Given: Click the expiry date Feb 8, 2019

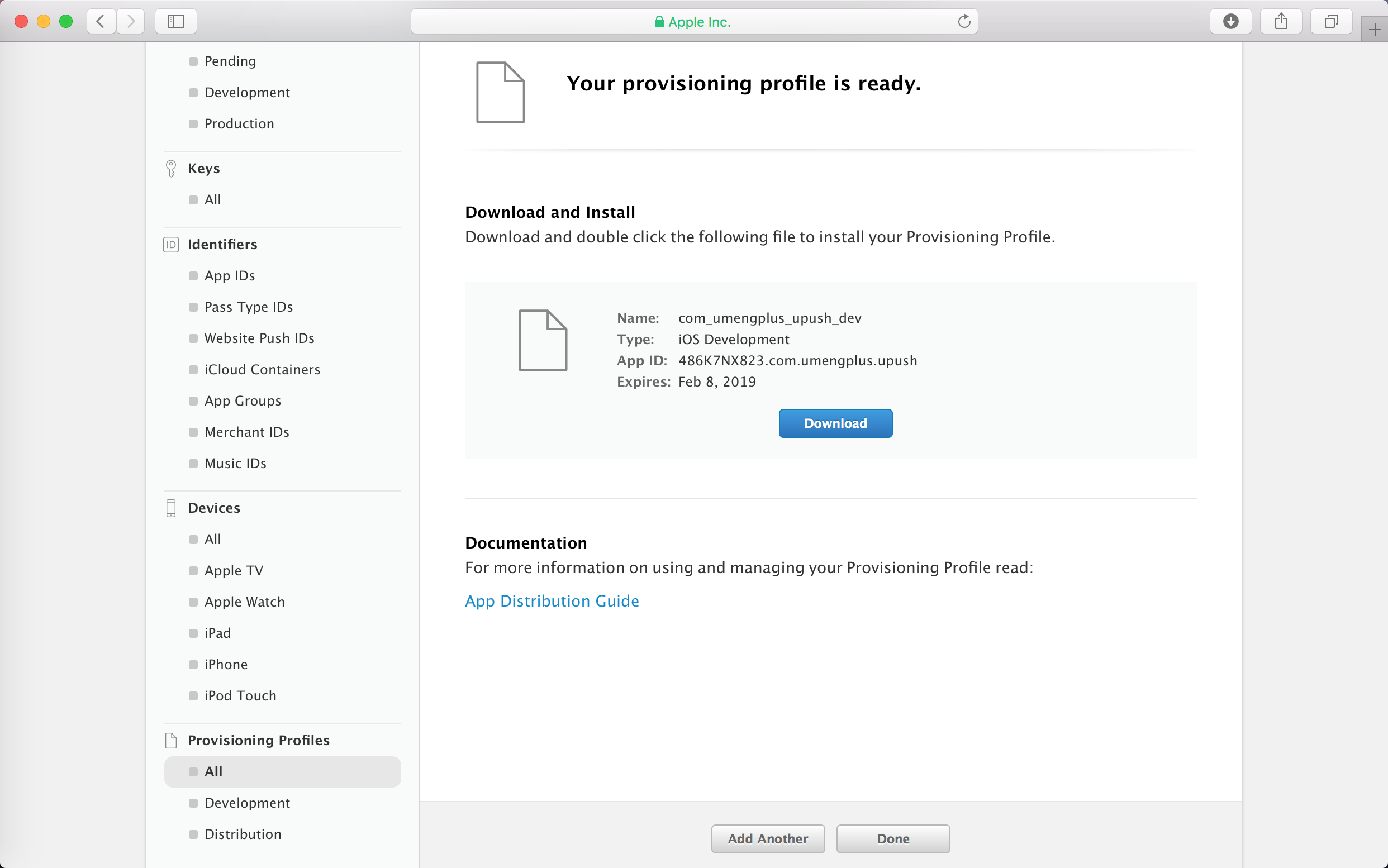Looking at the screenshot, I should [x=717, y=381].
